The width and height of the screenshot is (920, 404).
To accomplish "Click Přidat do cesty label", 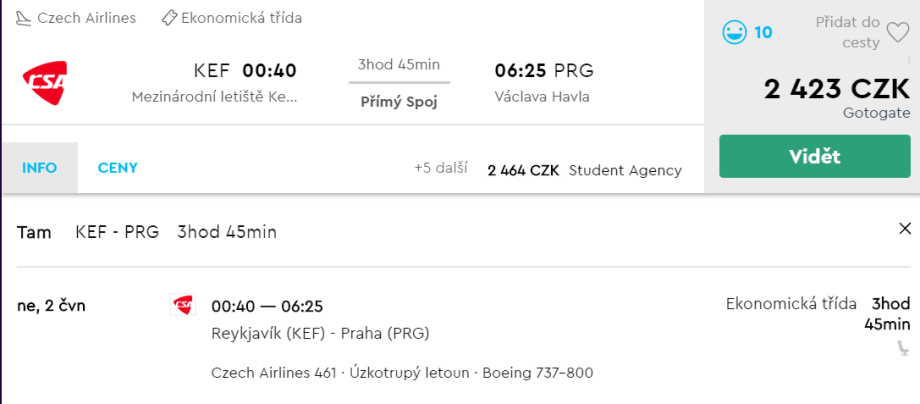I will tap(847, 32).
